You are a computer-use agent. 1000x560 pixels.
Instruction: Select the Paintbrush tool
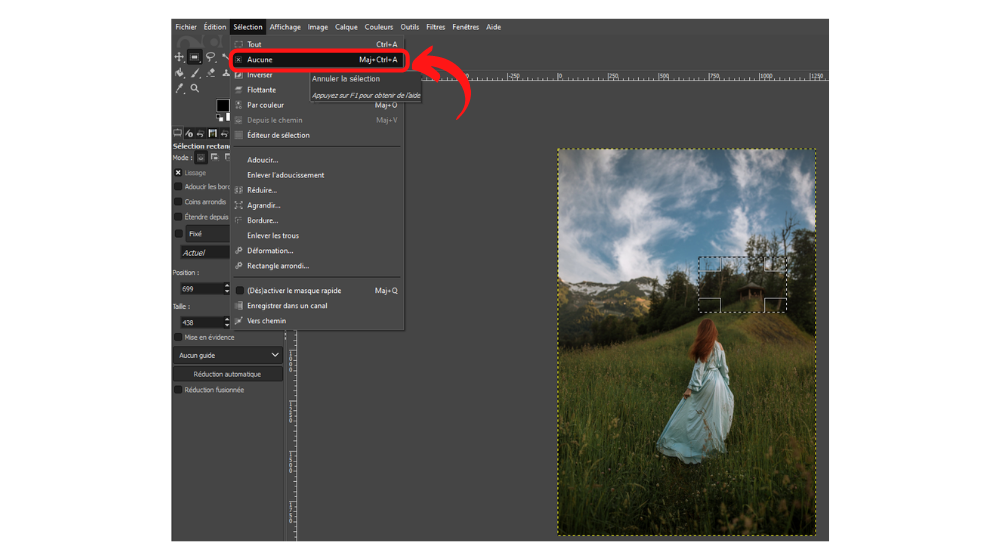pos(195,73)
